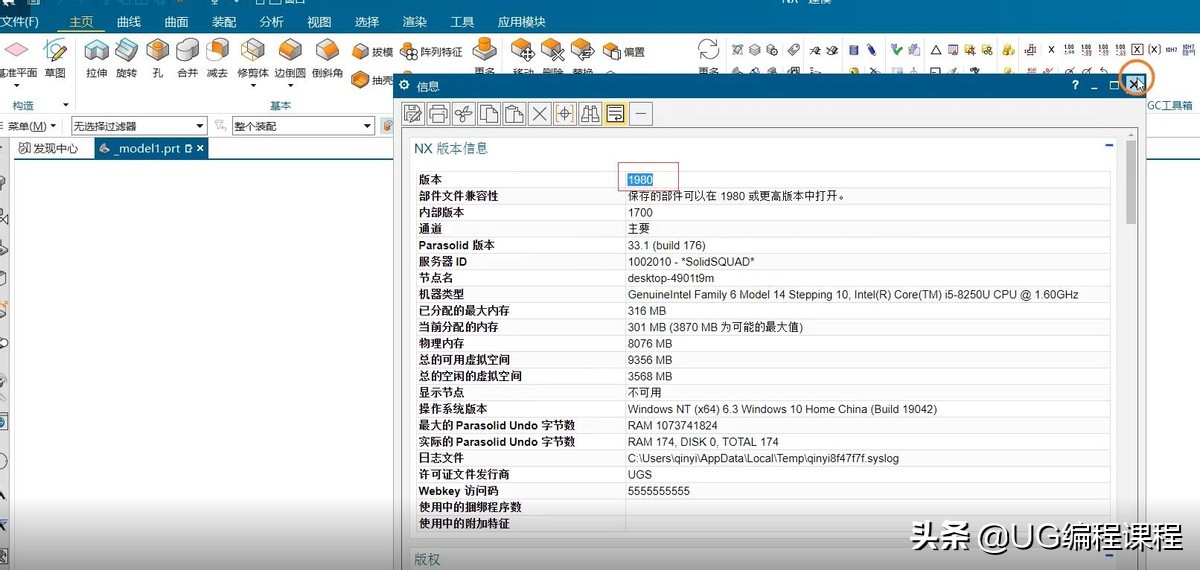This screenshot has height=570, width=1200.
Task: Select the 拉伸 extrude tool
Action: coord(96,57)
